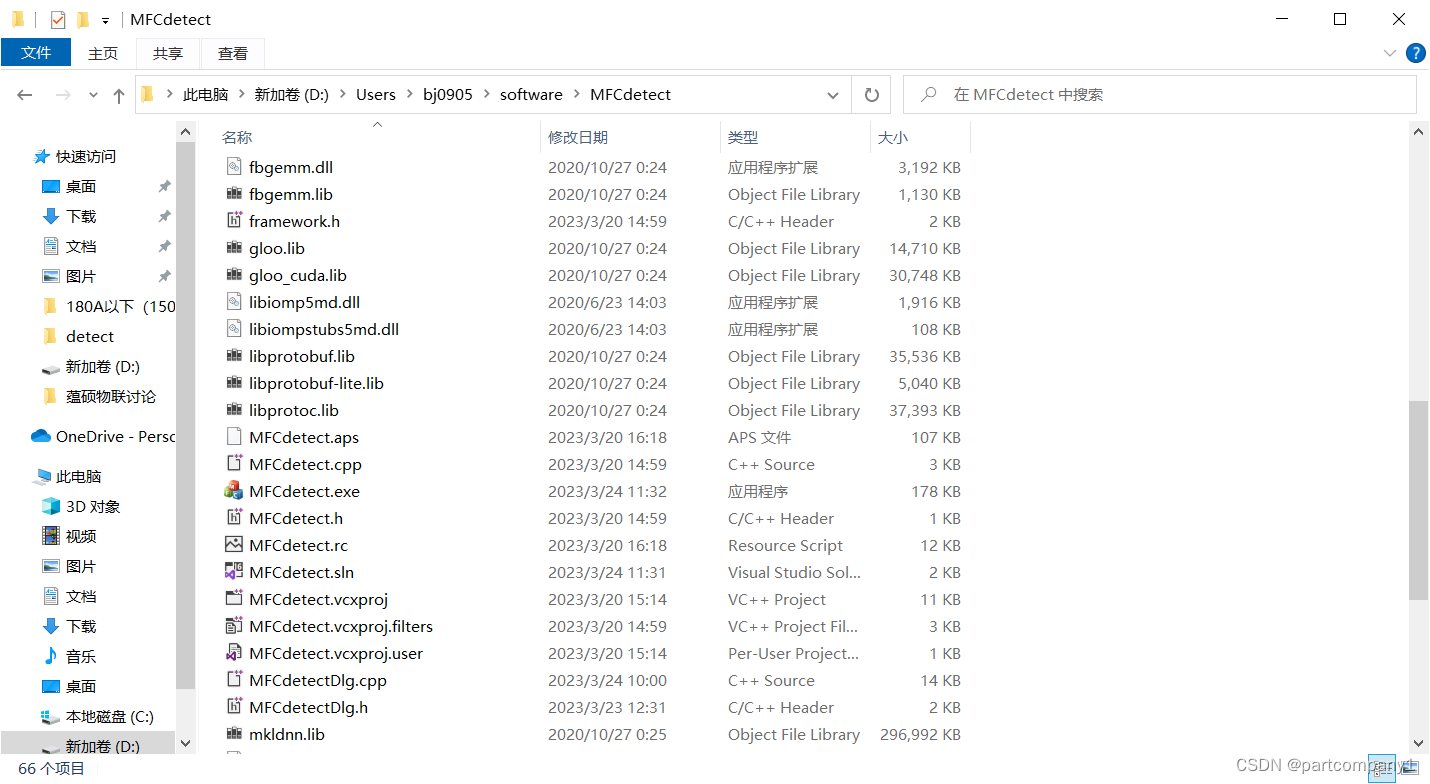Click the MFCdetect.vcxproj project icon
Viewport: 1430px width, 784px height.
coord(234,599)
